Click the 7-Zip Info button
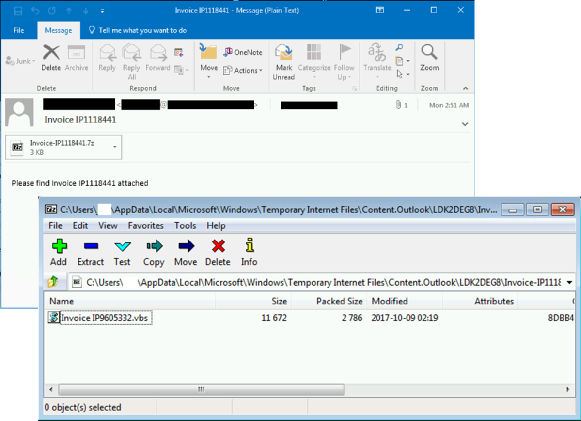The width and height of the screenshot is (581, 421). tap(249, 252)
